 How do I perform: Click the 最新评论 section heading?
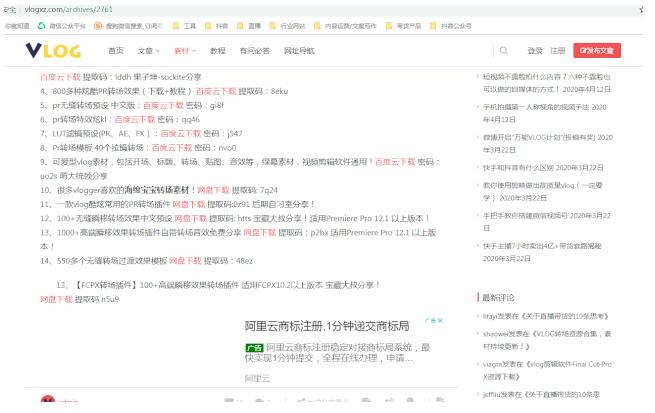(x=498, y=298)
